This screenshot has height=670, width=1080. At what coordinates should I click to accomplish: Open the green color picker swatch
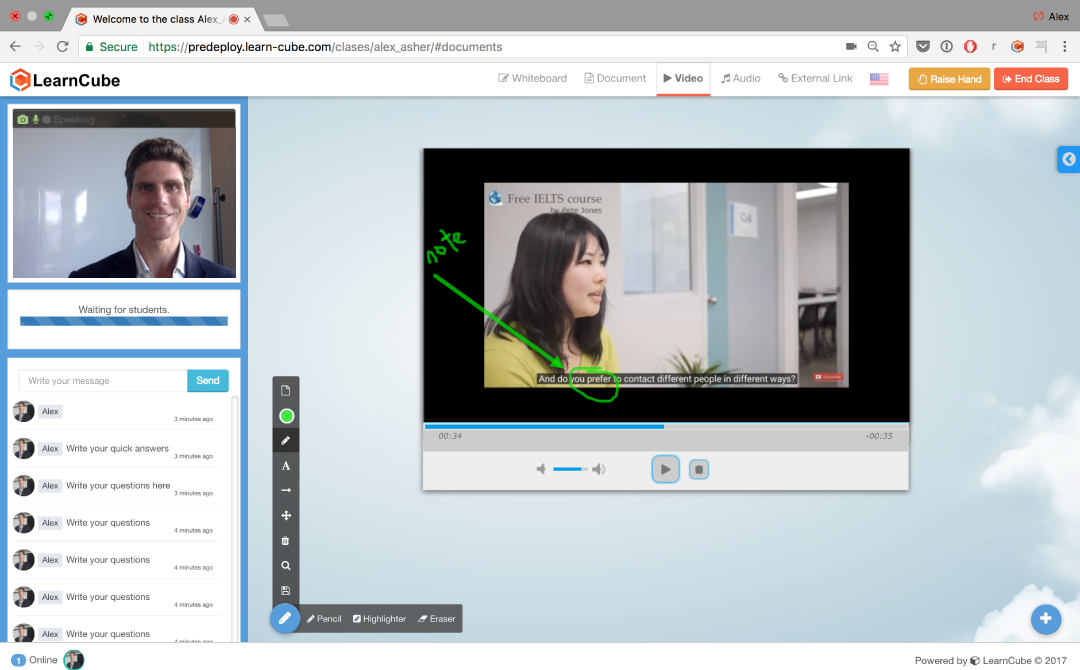click(287, 416)
